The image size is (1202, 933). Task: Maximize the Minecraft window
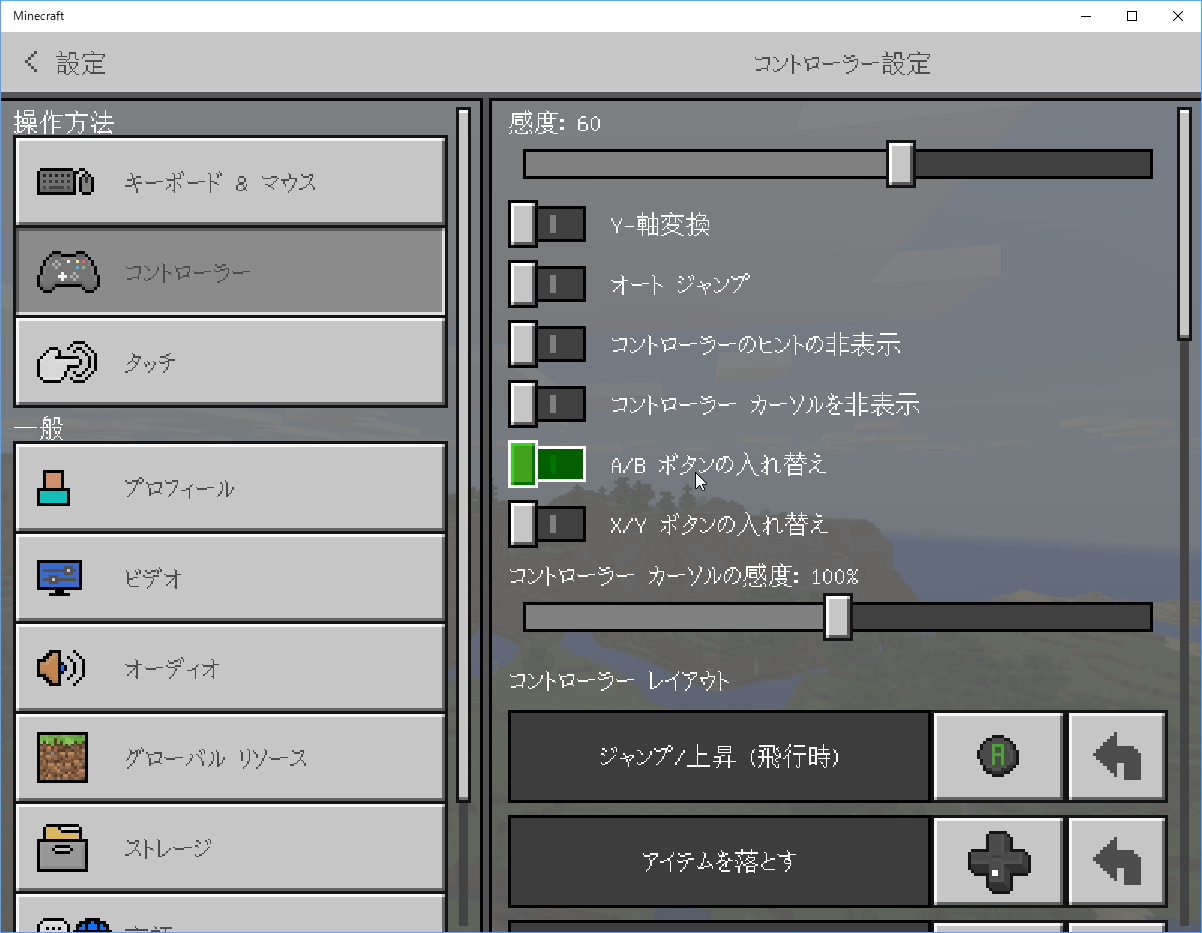pos(1131,16)
